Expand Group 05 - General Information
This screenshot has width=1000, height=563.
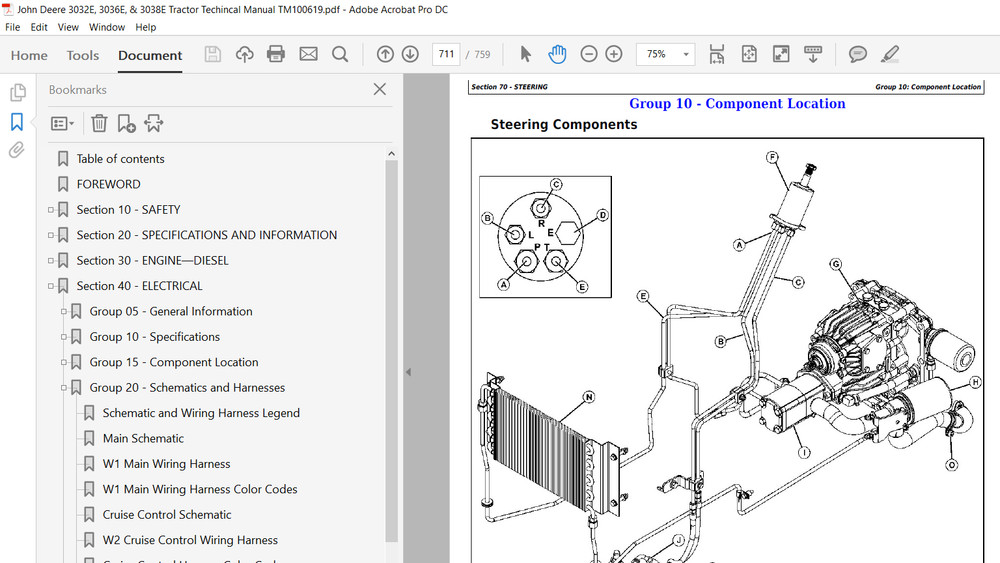(x=64, y=311)
